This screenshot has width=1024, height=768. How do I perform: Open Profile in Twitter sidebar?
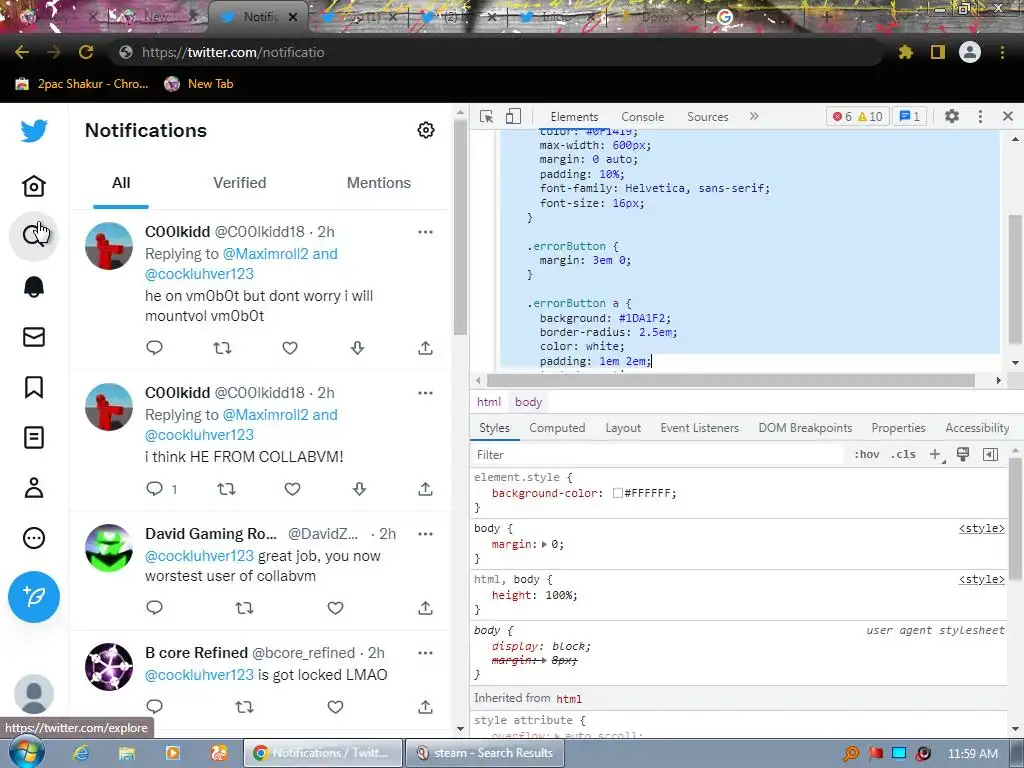(34, 488)
